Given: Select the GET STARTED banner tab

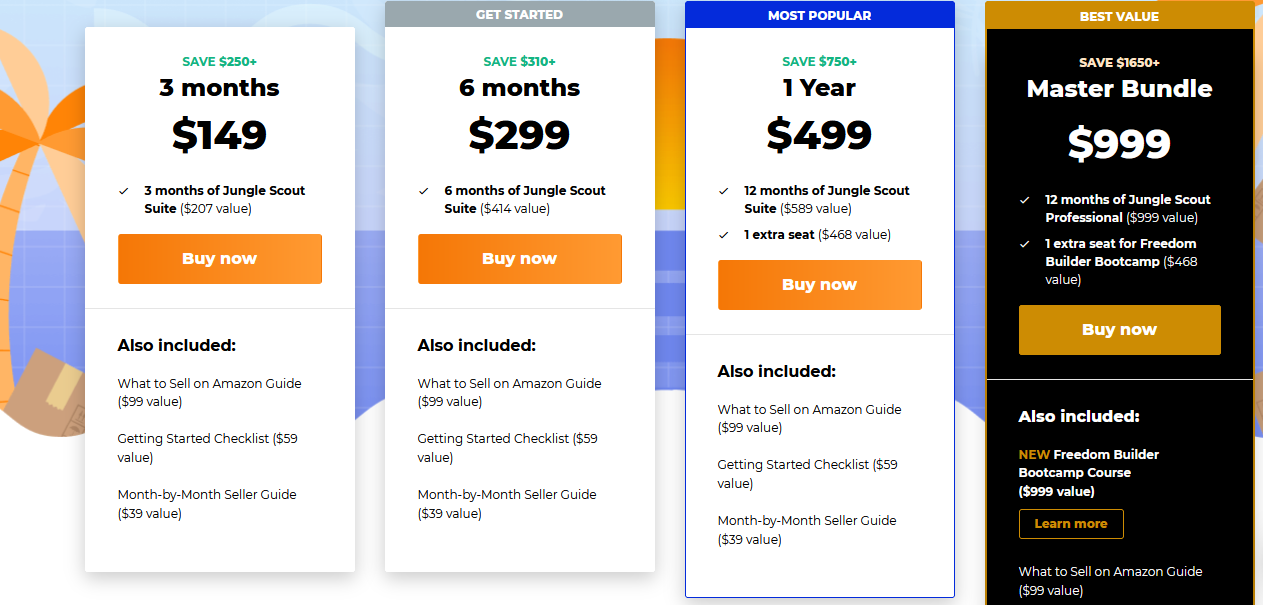Looking at the screenshot, I should (519, 15).
